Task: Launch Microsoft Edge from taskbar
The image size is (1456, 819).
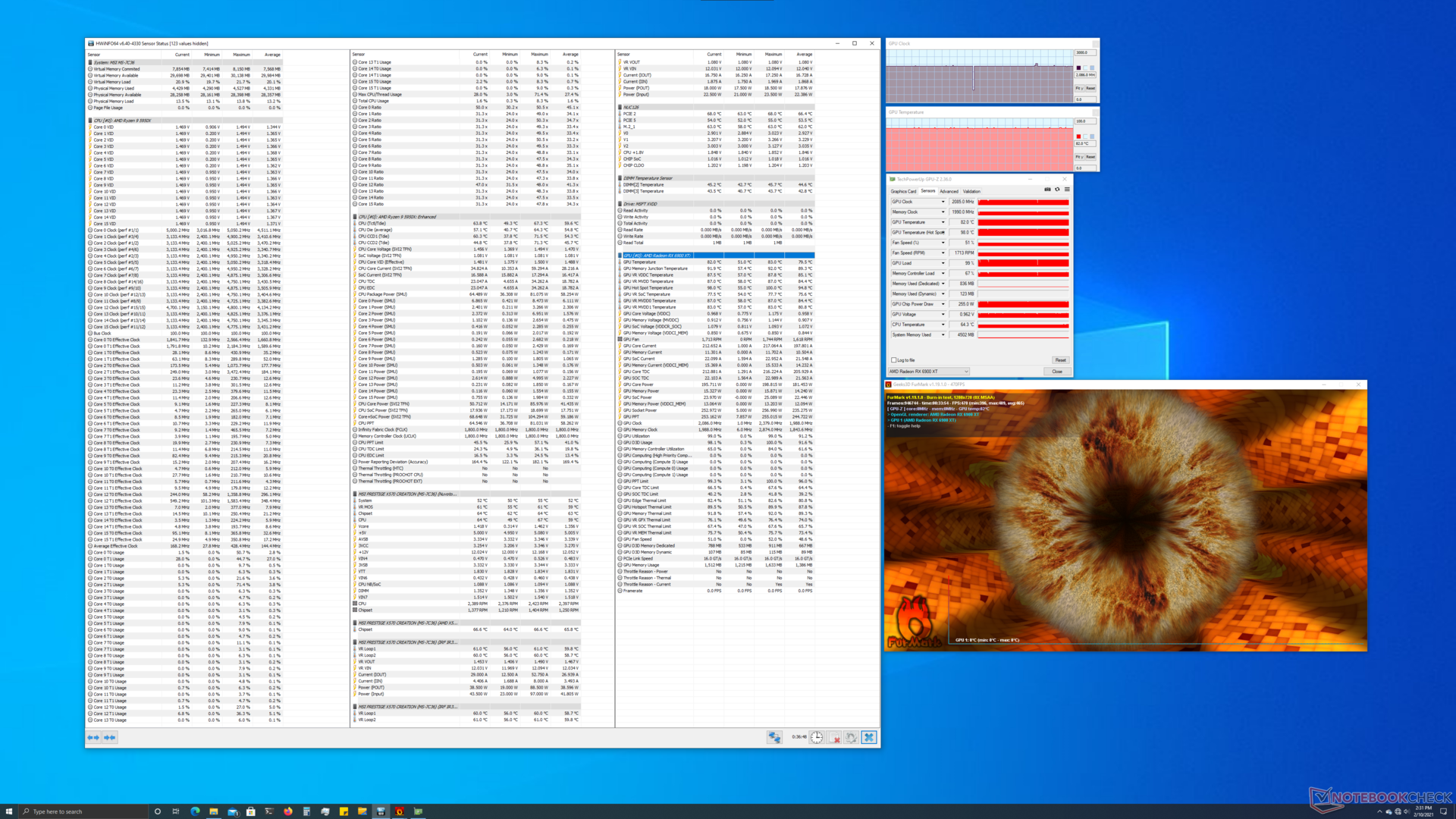Action: click(x=195, y=811)
